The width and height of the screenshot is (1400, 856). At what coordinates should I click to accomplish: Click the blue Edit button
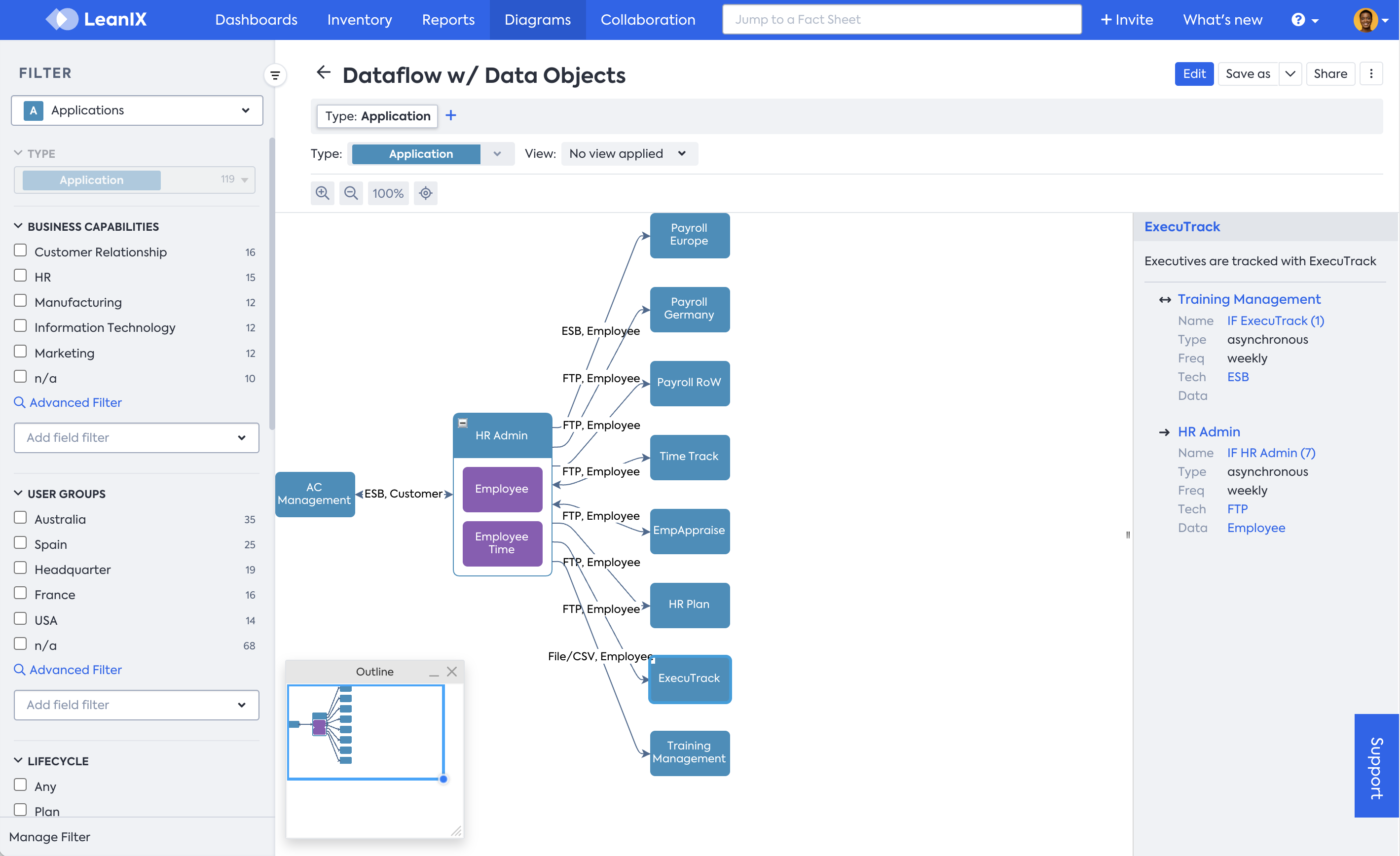pos(1193,74)
